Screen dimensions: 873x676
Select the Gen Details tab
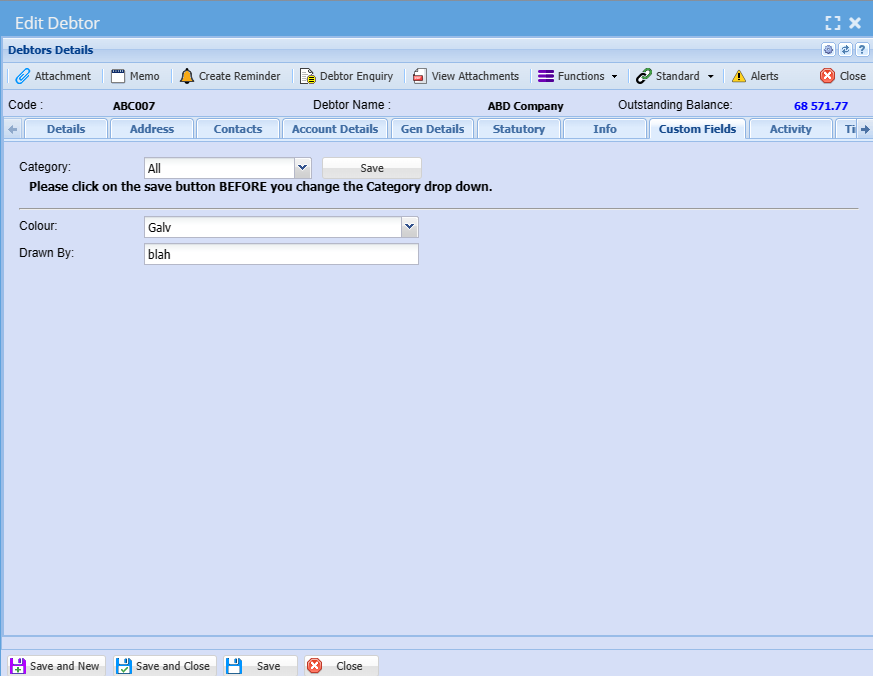pos(433,129)
